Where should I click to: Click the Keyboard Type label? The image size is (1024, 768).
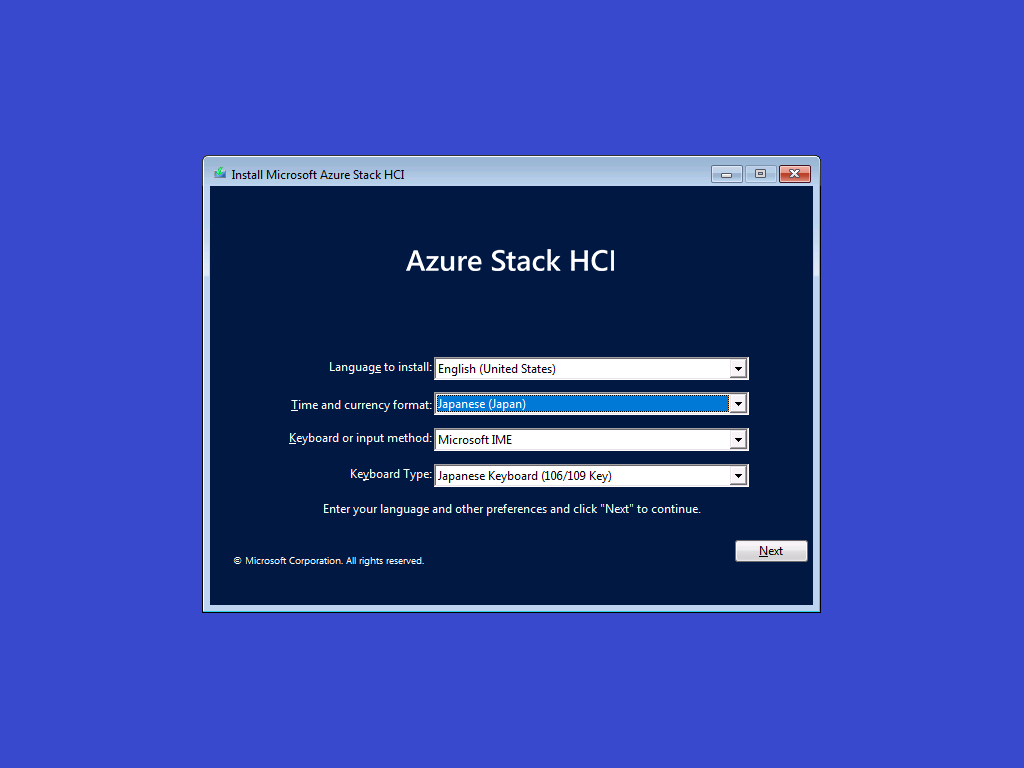[391, 473]
